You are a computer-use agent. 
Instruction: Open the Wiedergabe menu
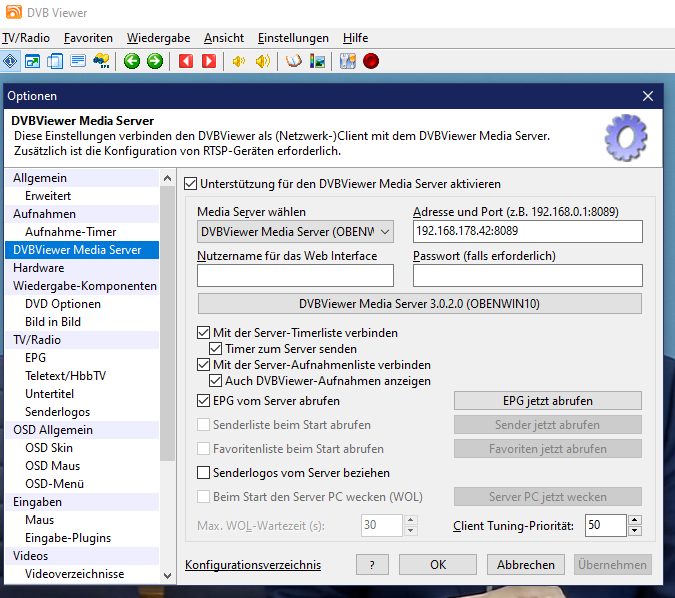pyautogui.click(x=158, y=38)
